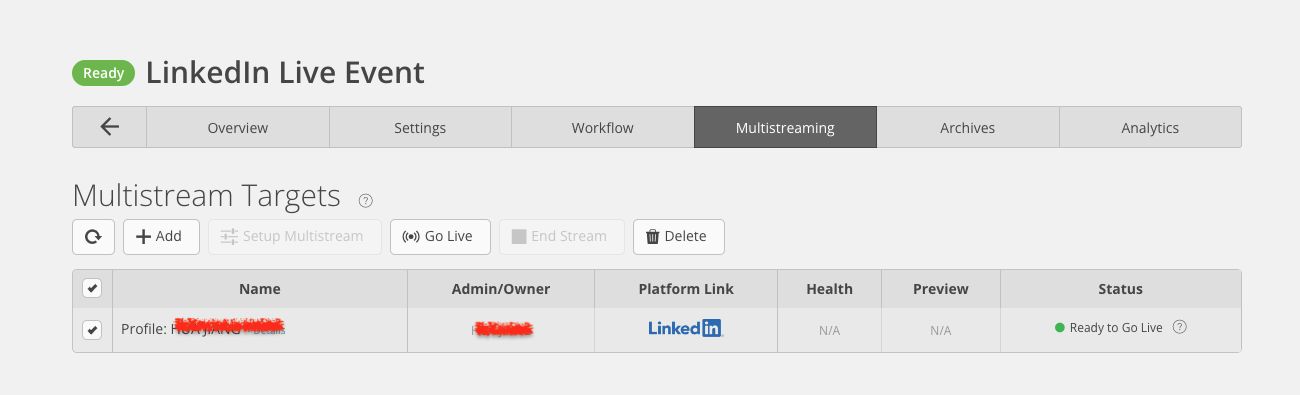This screenshot has height=395, width=1300.
Task: Click the green Ready to Go Live dot
Action: (x=1060, y=327)
